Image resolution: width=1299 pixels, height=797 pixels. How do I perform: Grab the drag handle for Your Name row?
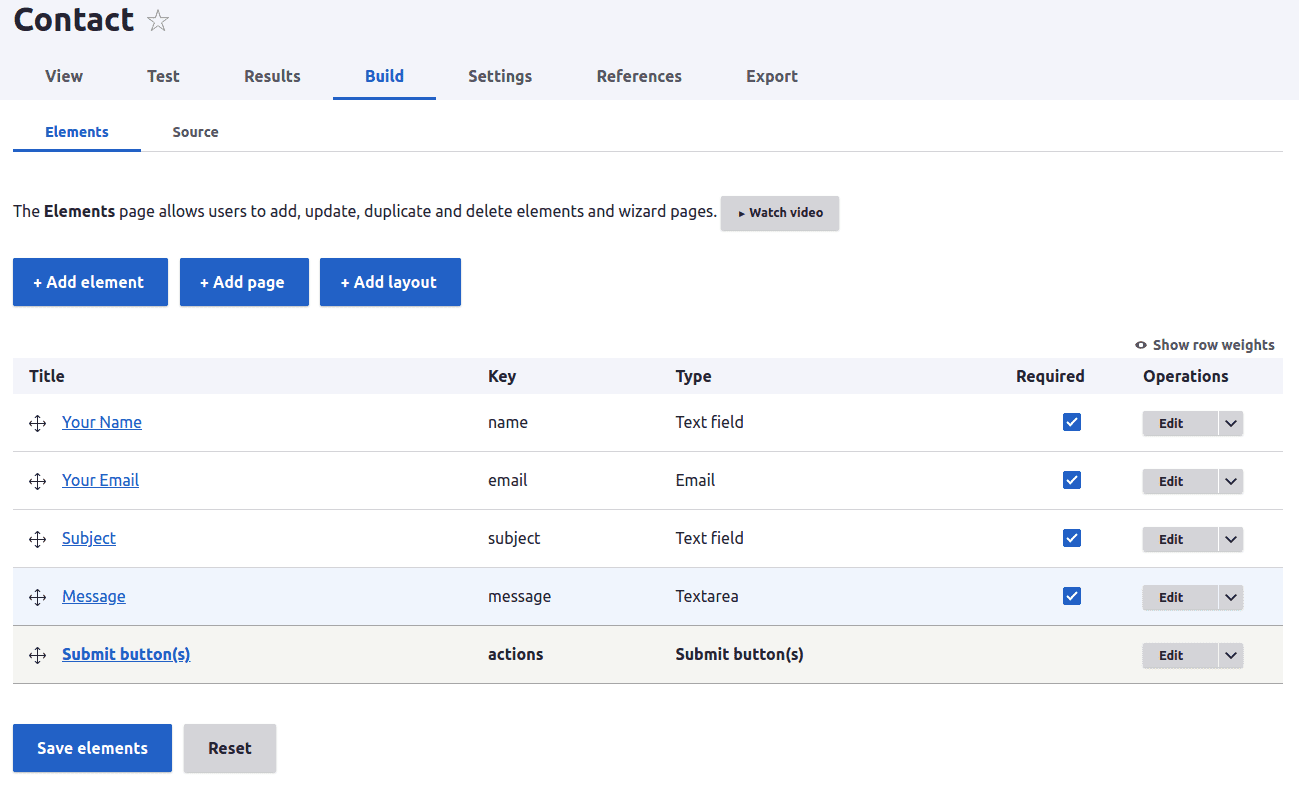(38, 423)
